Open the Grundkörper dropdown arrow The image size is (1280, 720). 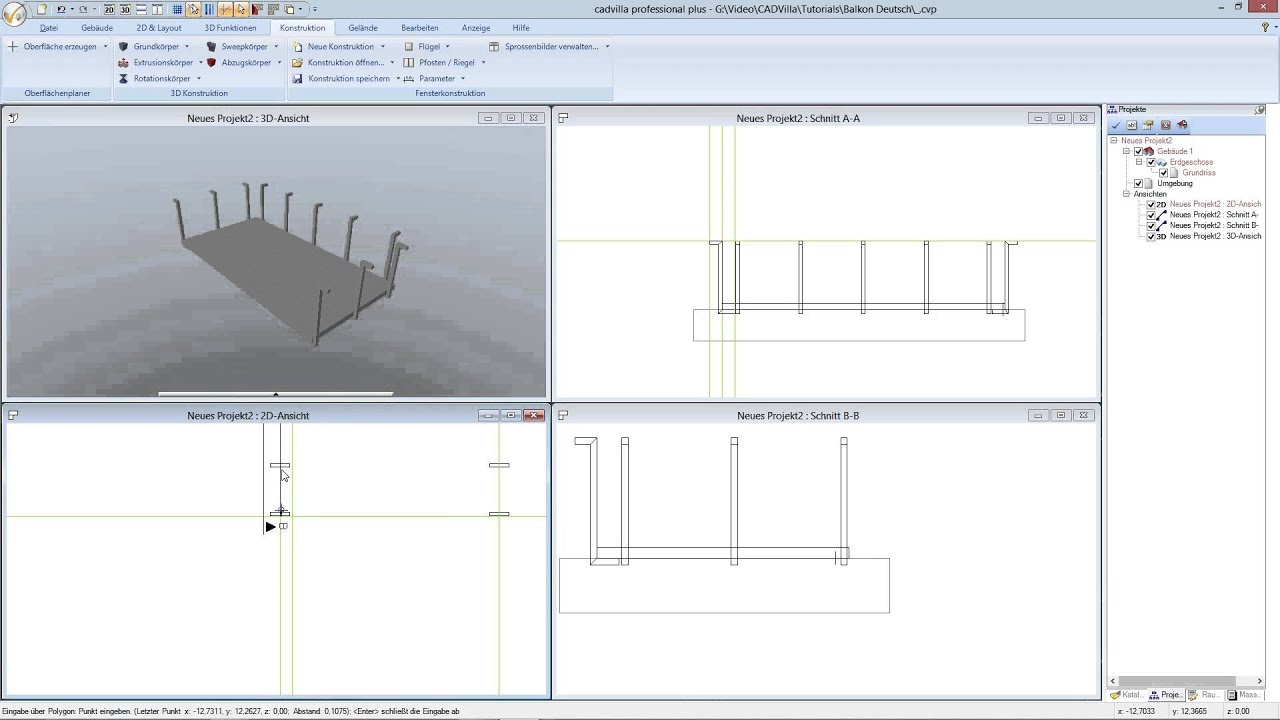[186, 47]
